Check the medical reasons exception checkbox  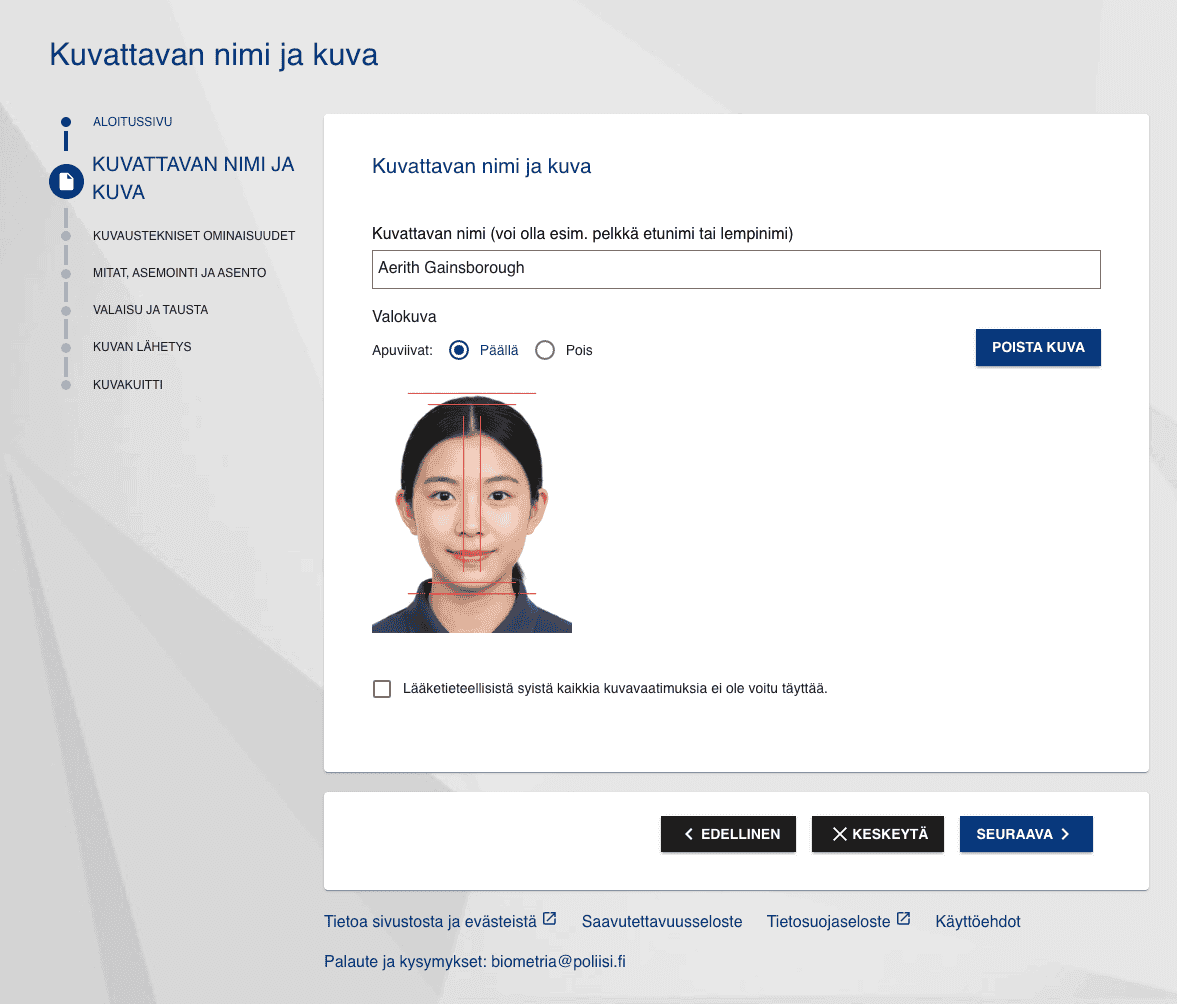click(382, 689)
